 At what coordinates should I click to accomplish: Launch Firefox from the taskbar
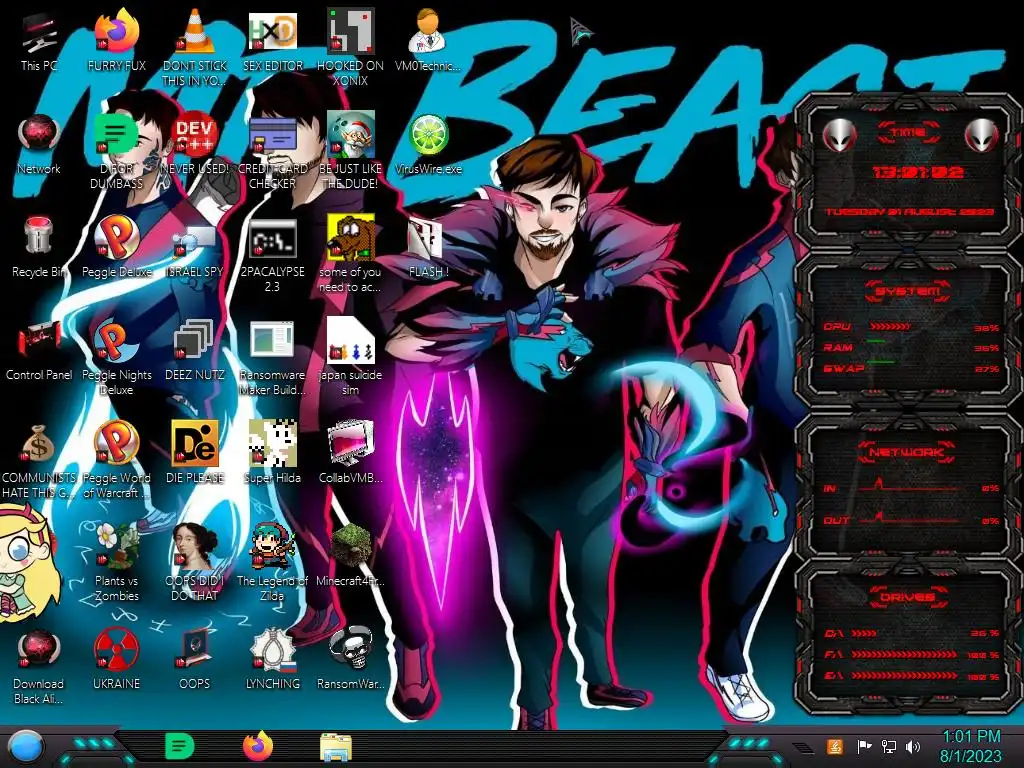258,746
